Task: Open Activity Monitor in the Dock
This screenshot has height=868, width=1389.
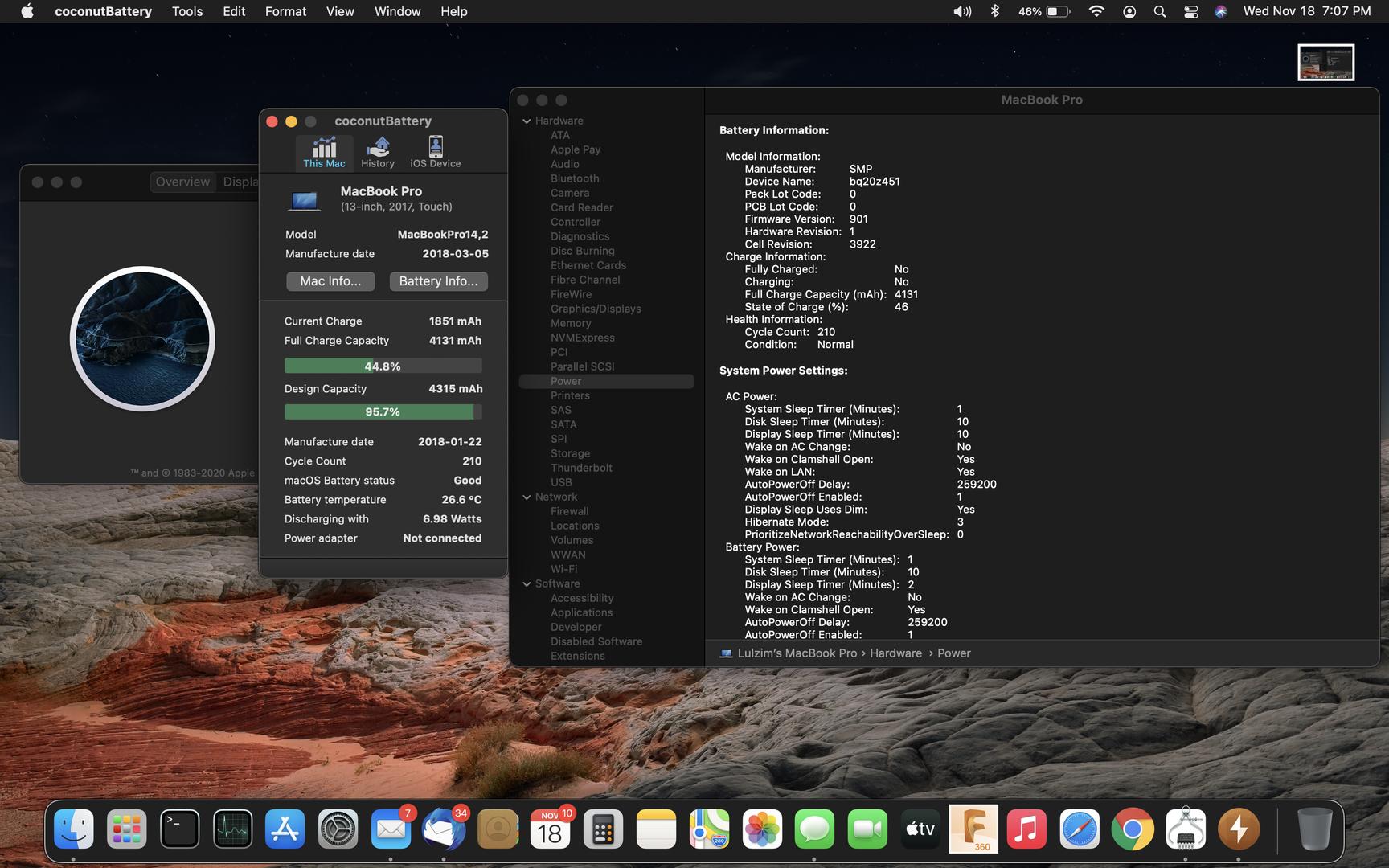Action: pyautogui.click(x=232, y=829)
